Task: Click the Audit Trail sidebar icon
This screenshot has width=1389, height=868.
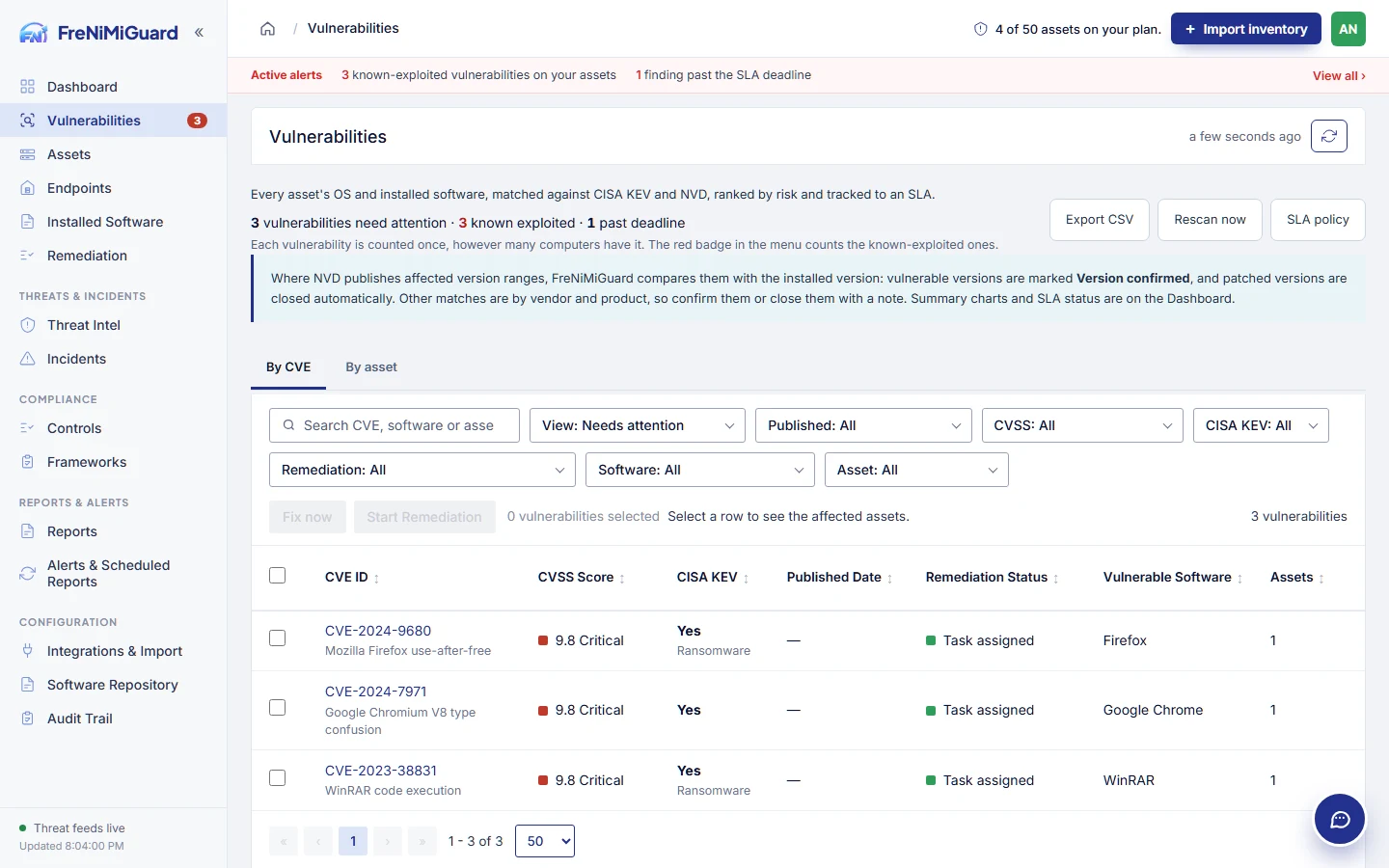Action: (28, 719)
